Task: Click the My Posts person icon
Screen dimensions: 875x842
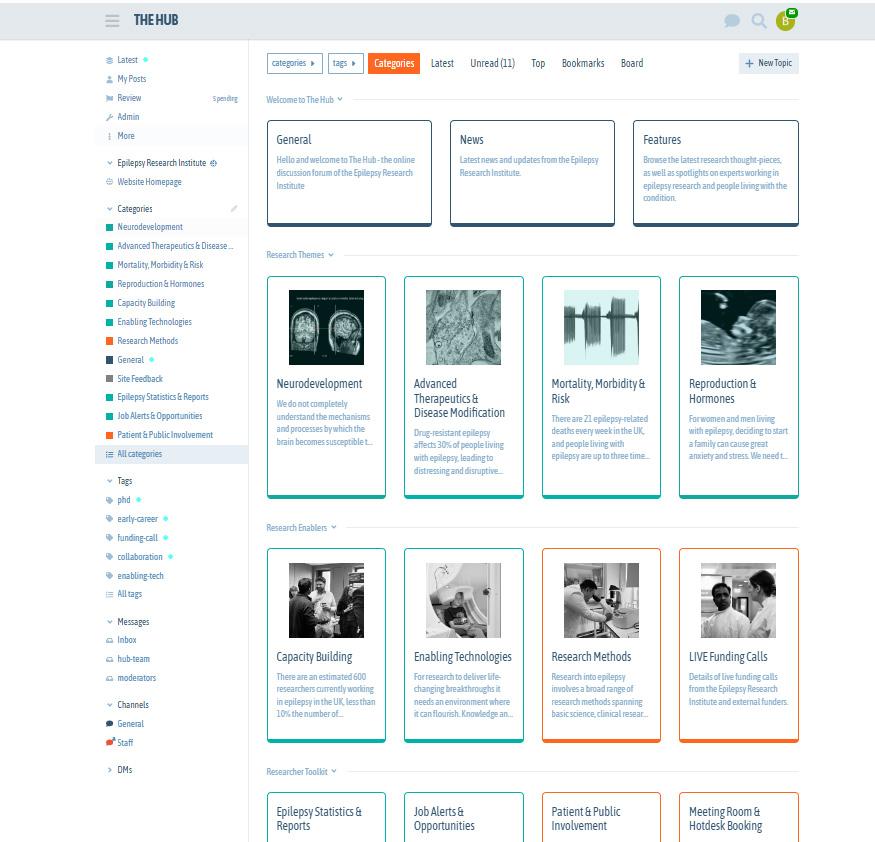Action: (109, 79)
